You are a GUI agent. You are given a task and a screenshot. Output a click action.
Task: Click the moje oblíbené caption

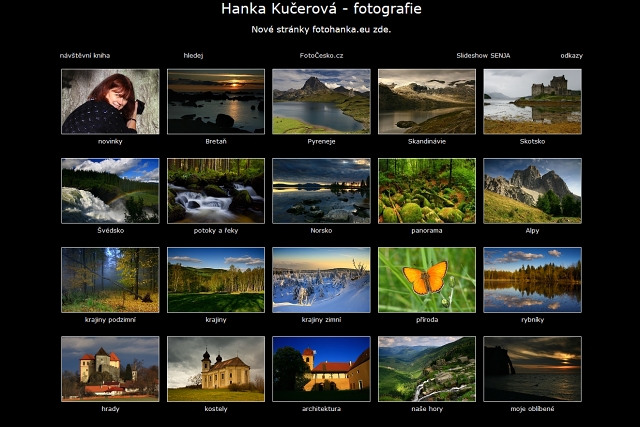point(532,409)
